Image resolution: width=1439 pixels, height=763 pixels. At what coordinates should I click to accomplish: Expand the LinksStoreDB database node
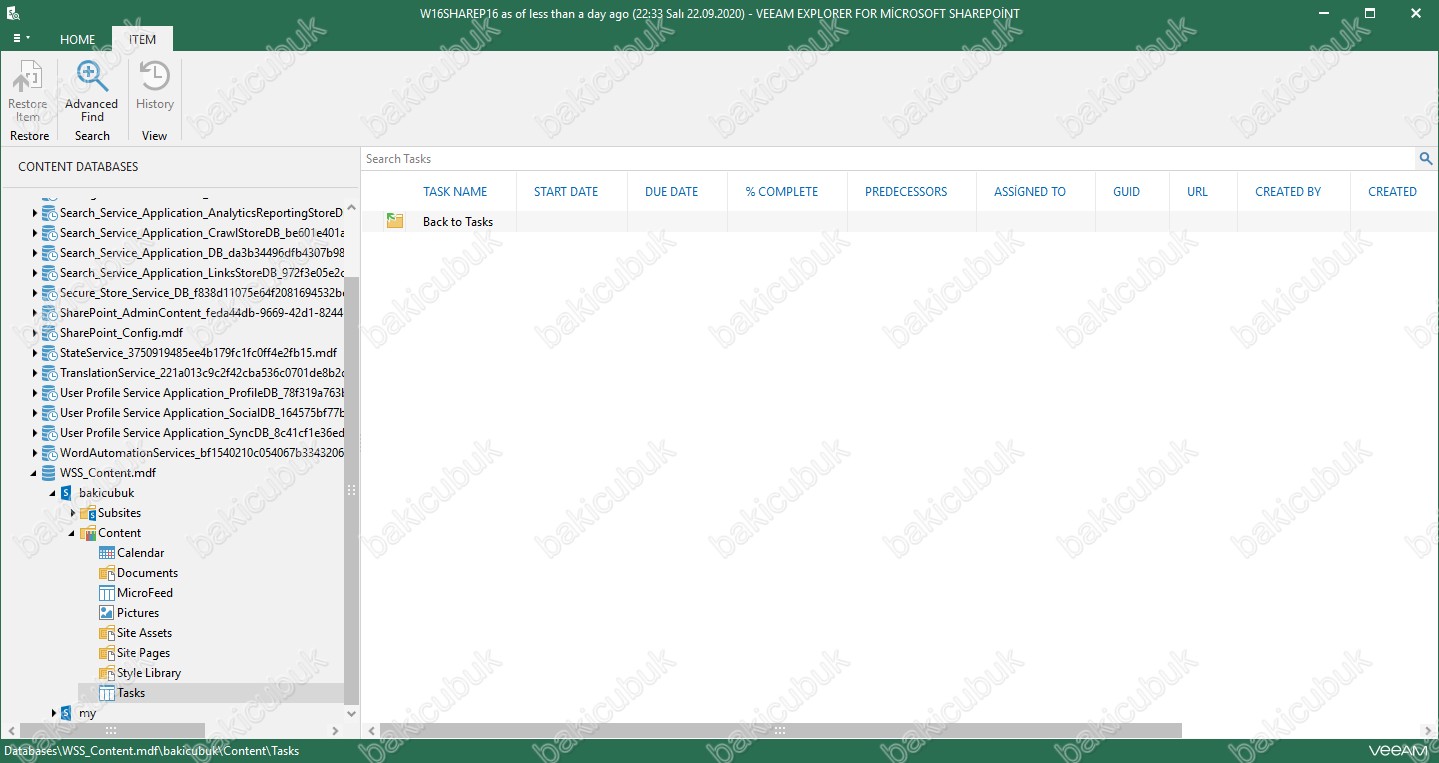(x=35, y=273)
